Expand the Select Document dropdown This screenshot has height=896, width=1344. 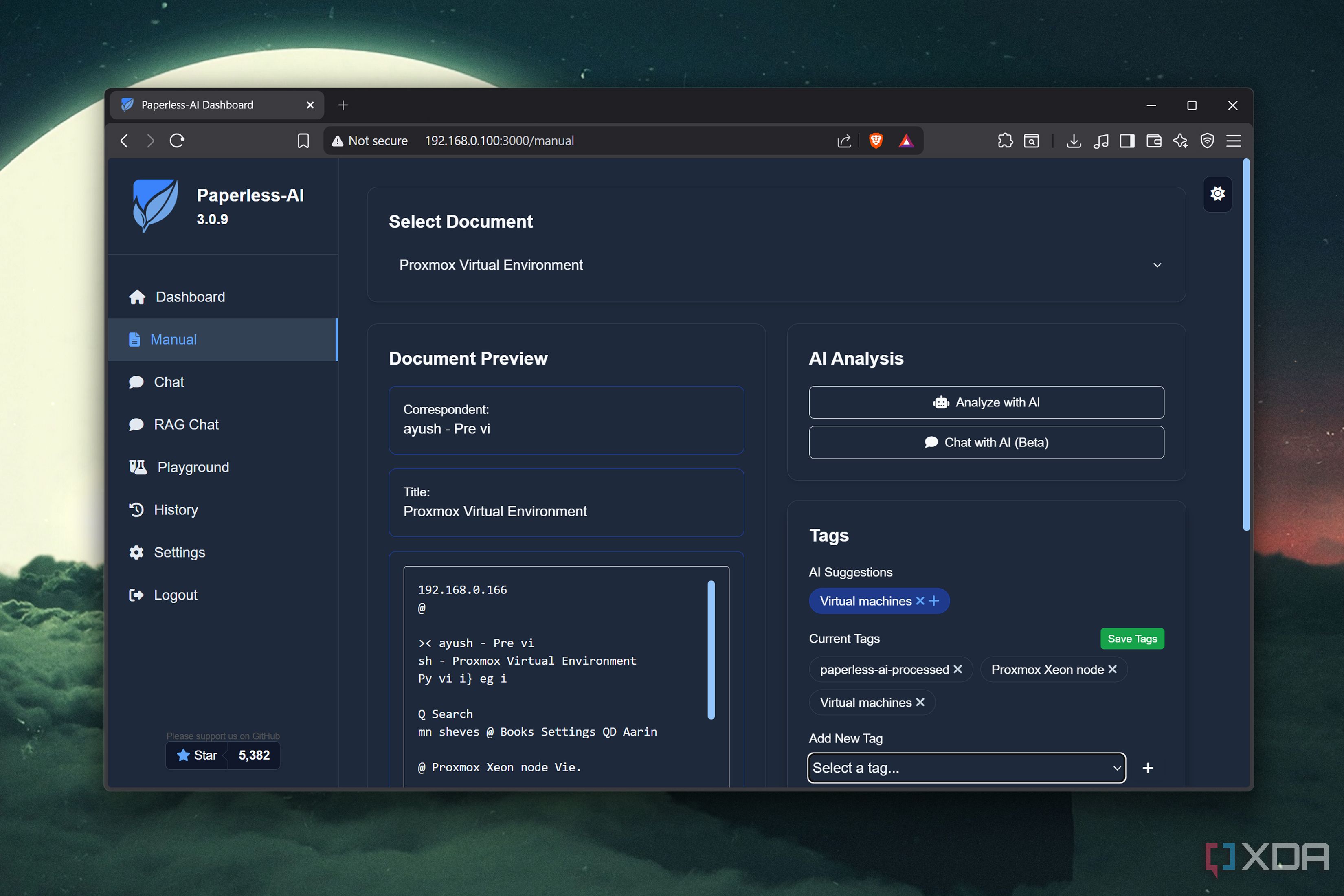click(x=776, y=265)
